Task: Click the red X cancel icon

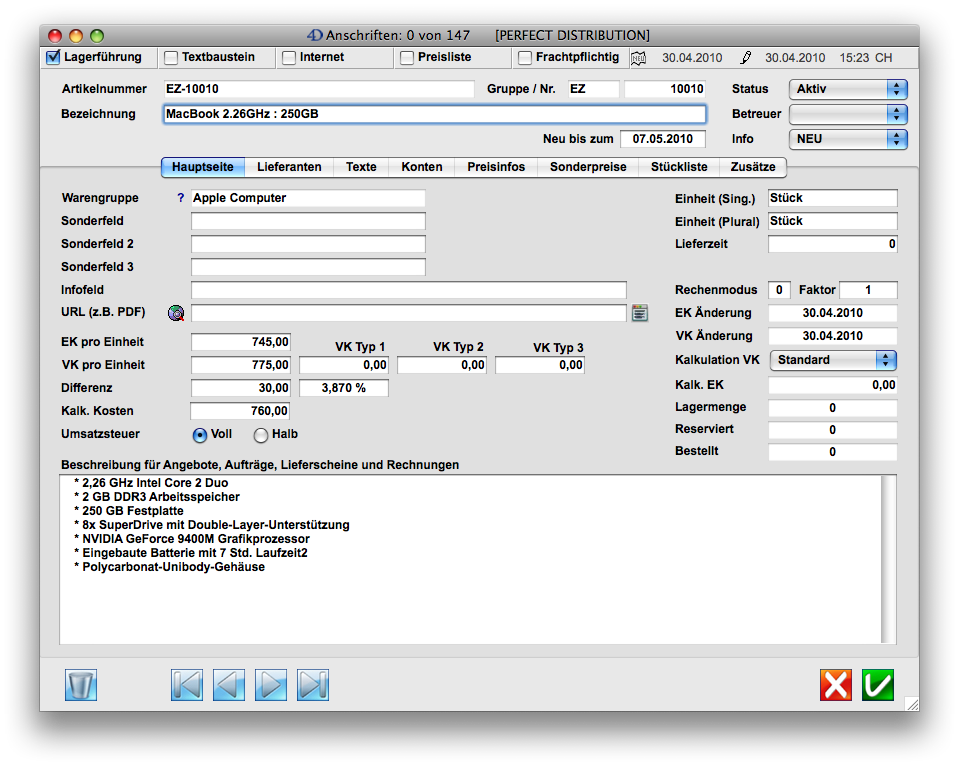Action: click(x=836, y=685)
